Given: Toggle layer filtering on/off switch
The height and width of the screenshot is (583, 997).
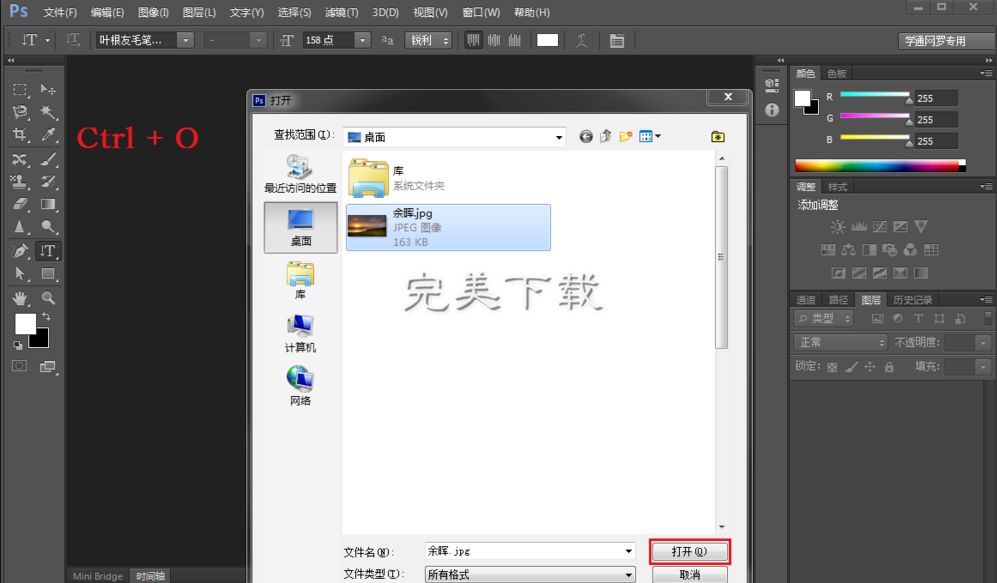Looking at the screenshot, I should (987, 318).
